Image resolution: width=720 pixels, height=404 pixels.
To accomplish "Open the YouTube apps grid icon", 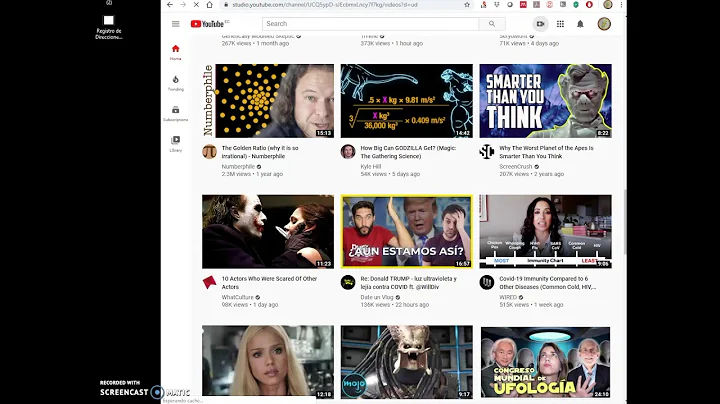I will (x=560, y=24).
